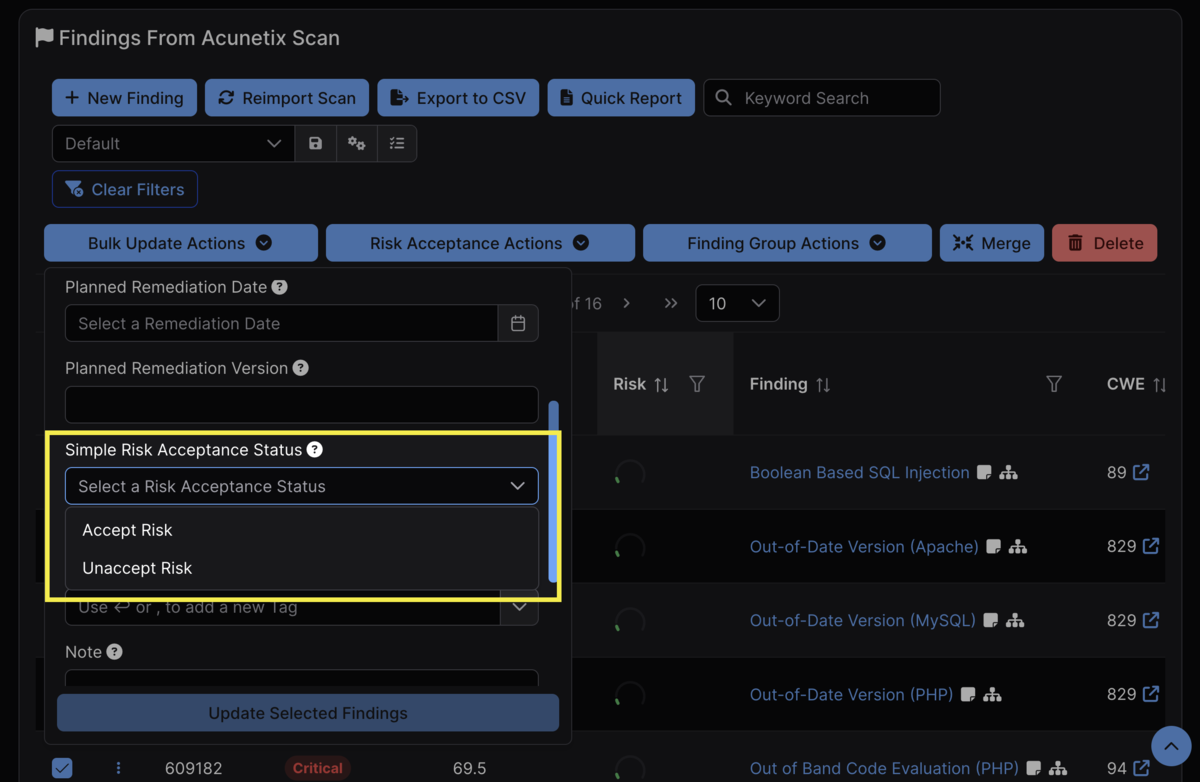The width and height of the screenshot is (1200, 782).
Task: Click the Export to CSV button
Action: pos(458,97)
